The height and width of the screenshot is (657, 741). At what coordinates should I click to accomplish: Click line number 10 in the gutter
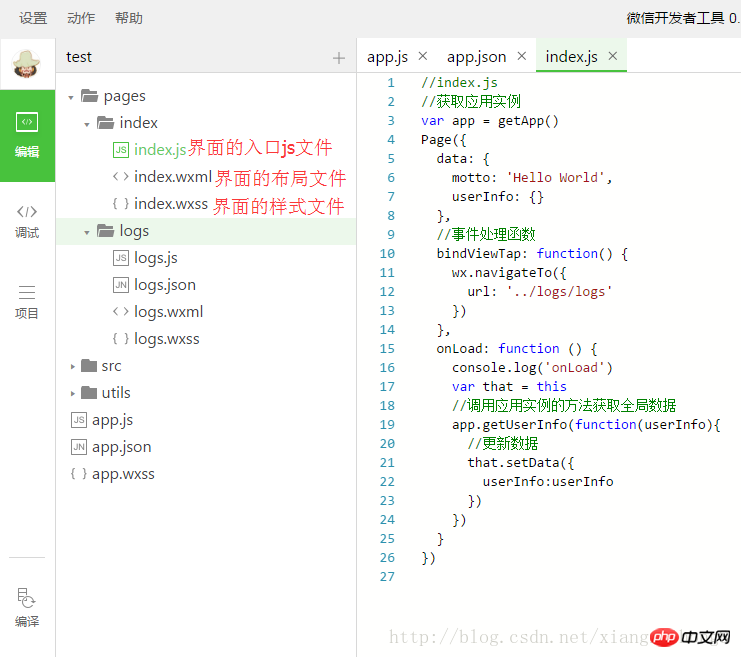tap(387, 254)
